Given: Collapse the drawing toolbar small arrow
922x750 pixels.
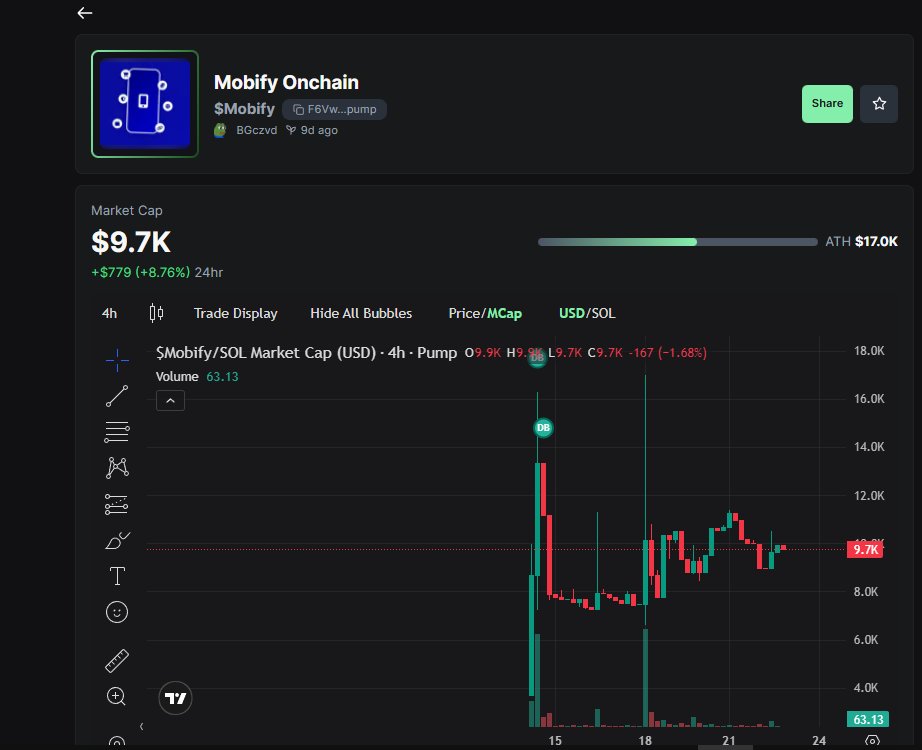Looking at the screenshot, I should (142, 726).
